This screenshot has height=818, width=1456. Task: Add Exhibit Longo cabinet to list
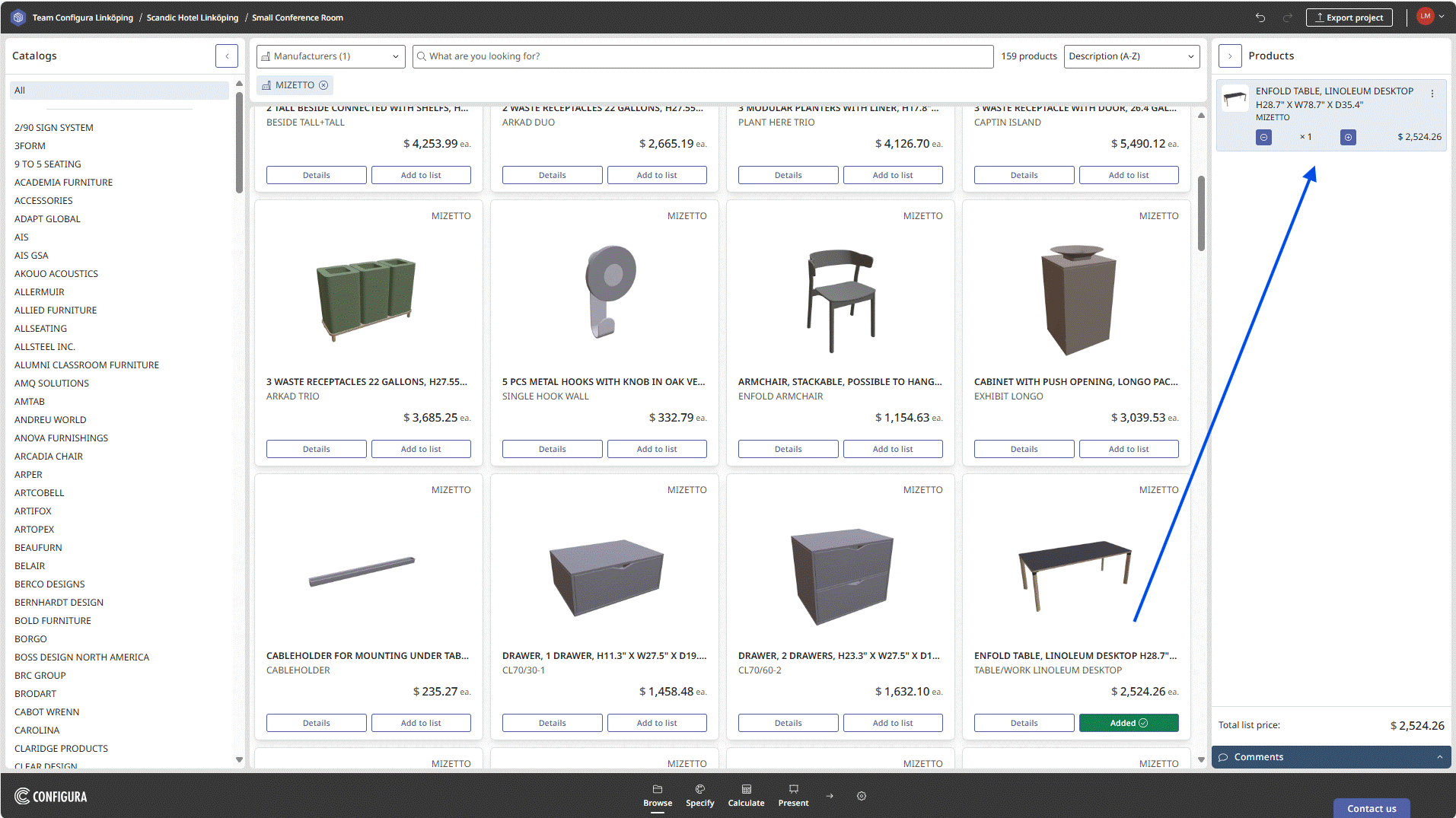[x=1129, y=449]
